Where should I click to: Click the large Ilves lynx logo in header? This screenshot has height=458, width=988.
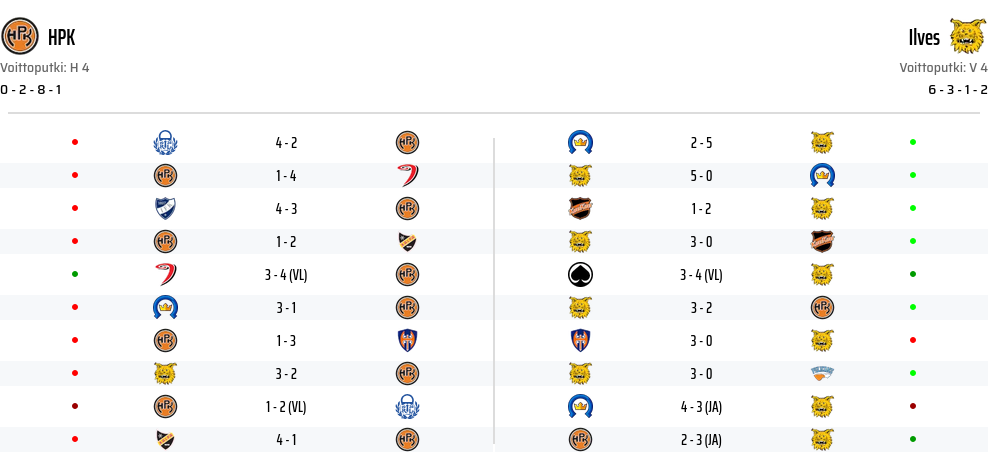(x=967, y=38)
